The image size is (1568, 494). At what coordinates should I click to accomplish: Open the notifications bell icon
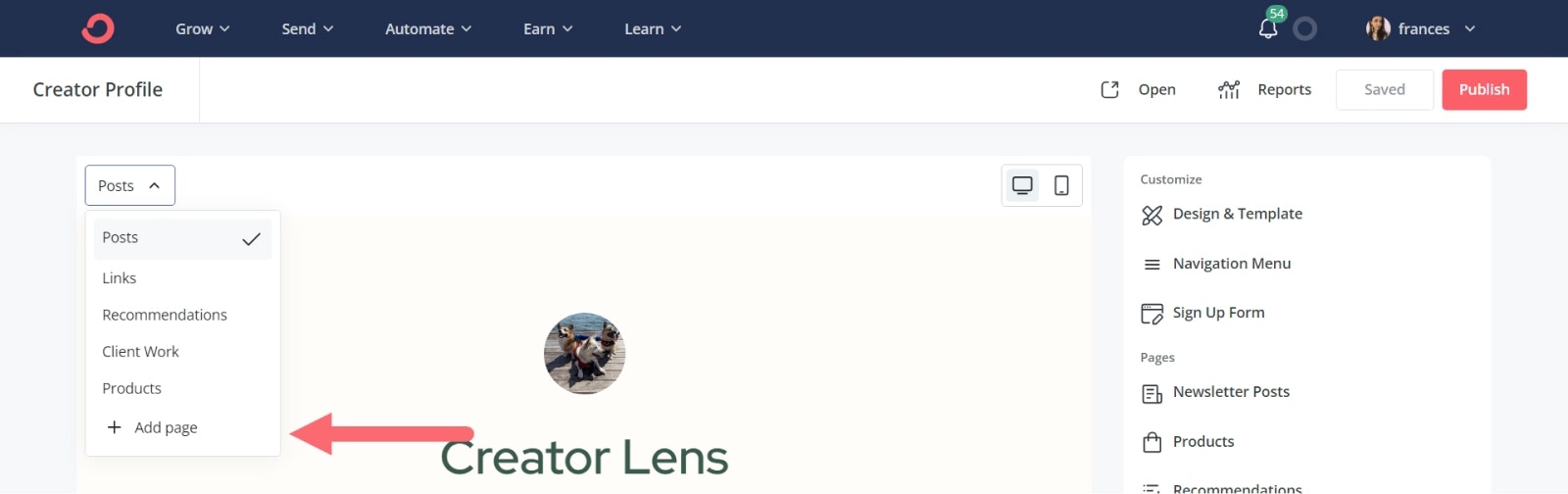1268,28
